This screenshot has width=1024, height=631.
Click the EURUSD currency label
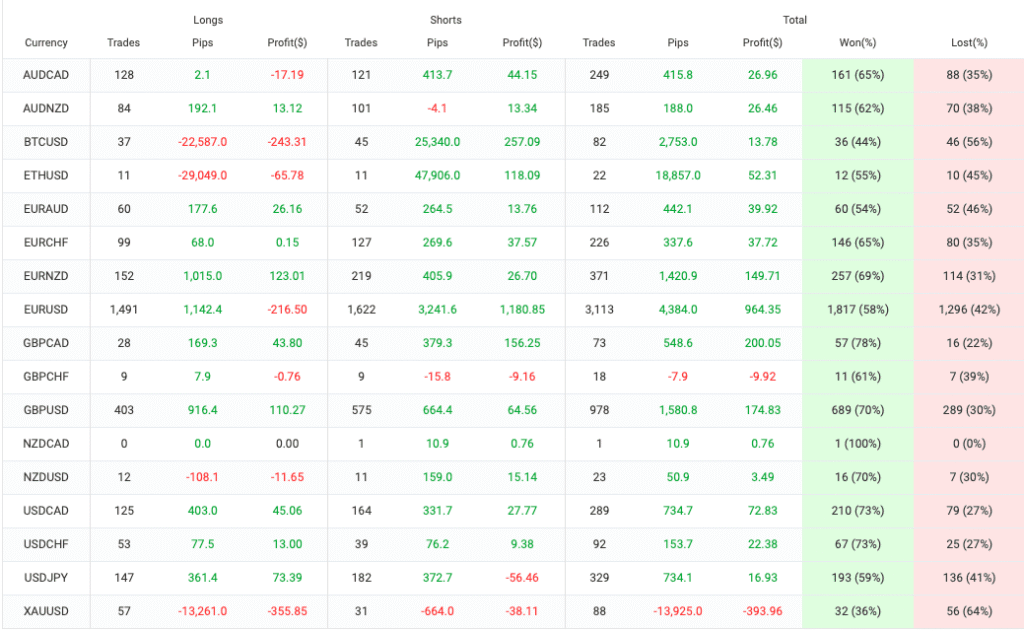(x=46, y=310)
